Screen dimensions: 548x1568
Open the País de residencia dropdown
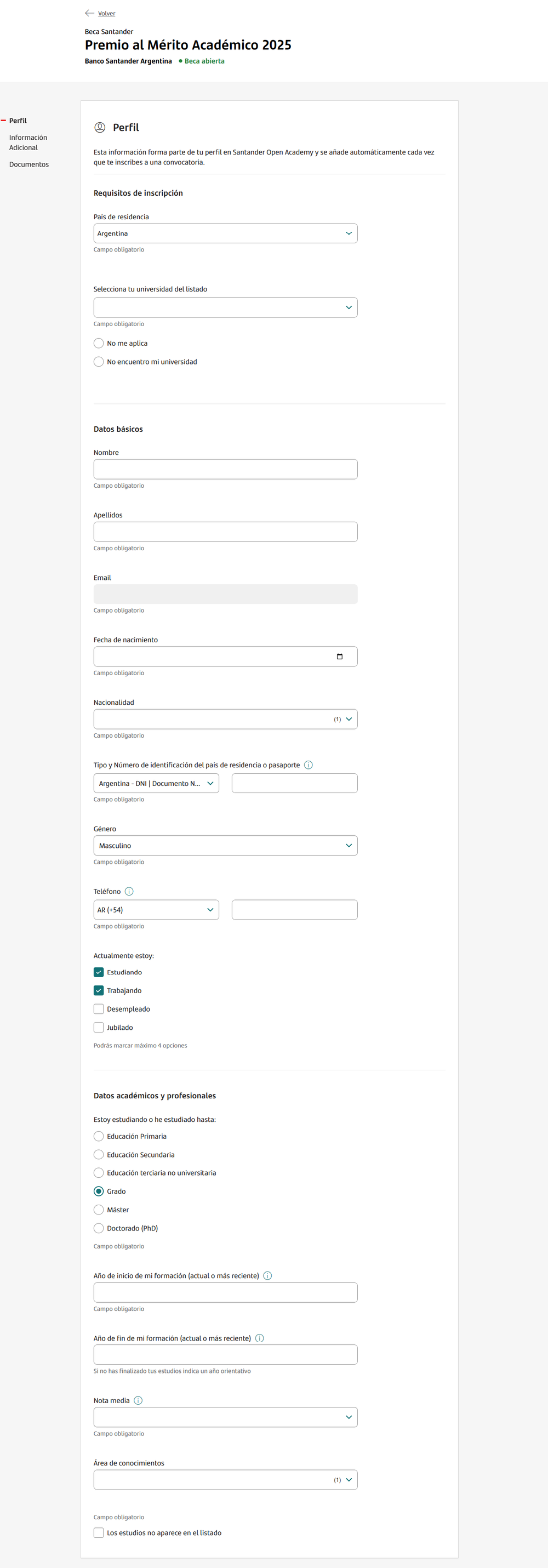225,233
